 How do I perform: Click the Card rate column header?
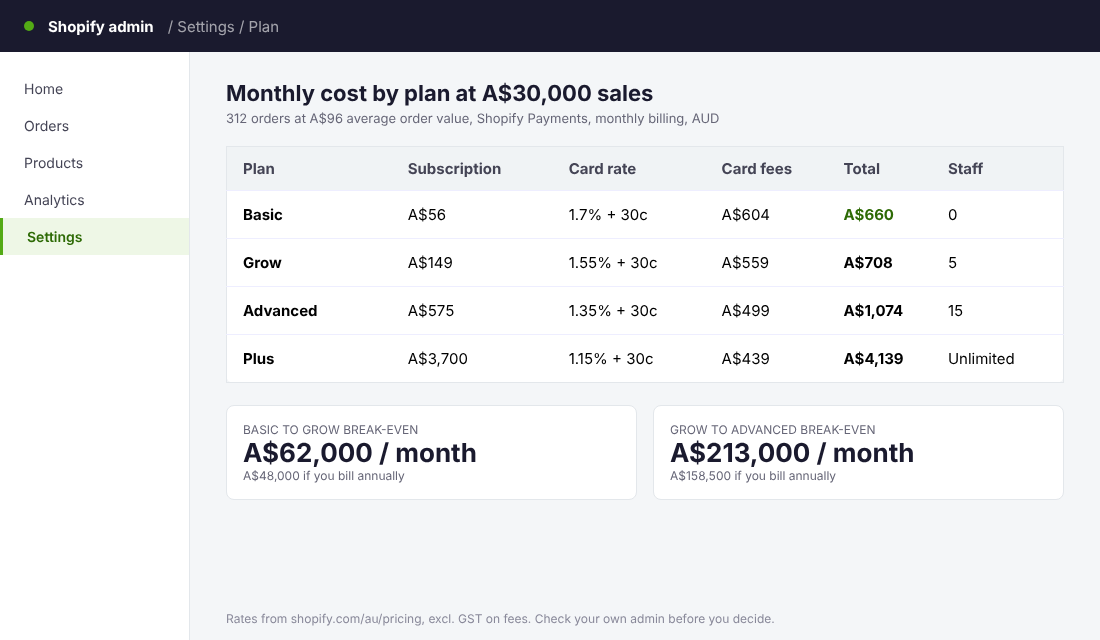click(602, 168)
